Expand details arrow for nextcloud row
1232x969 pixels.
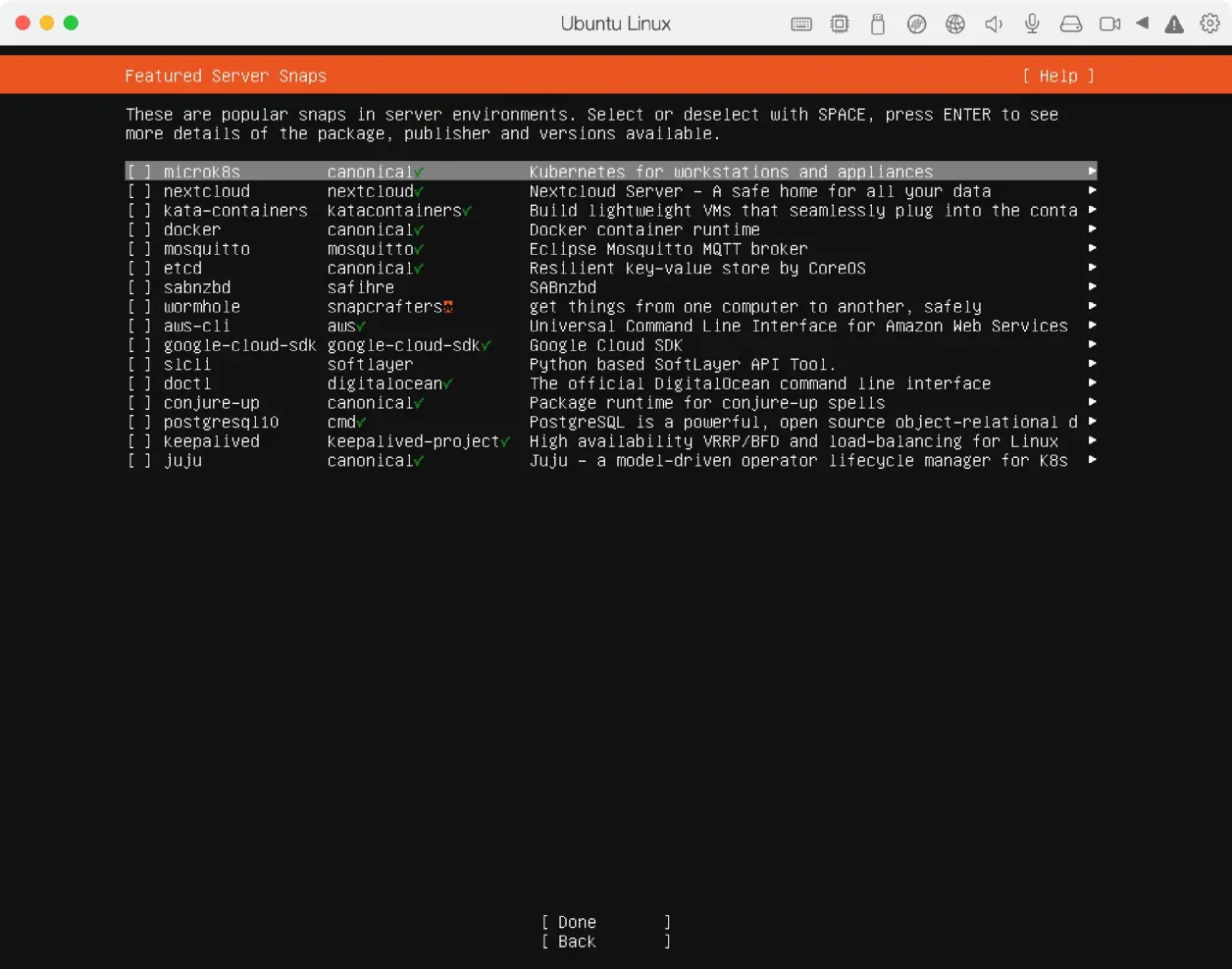[1092, 190]
